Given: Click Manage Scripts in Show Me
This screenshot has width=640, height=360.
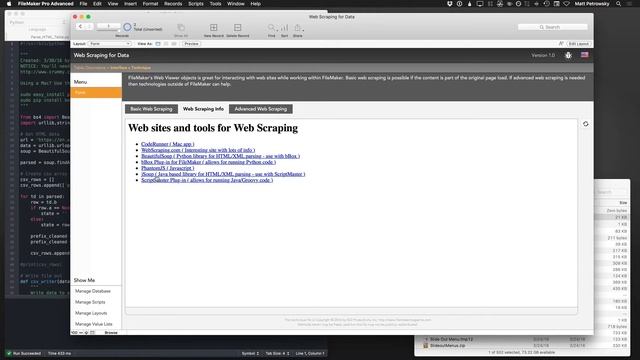Looking at the screenshot, I should point(90,302).
